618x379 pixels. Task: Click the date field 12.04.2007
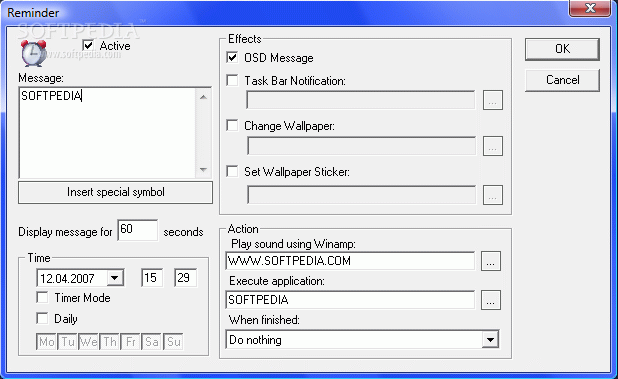71,278
